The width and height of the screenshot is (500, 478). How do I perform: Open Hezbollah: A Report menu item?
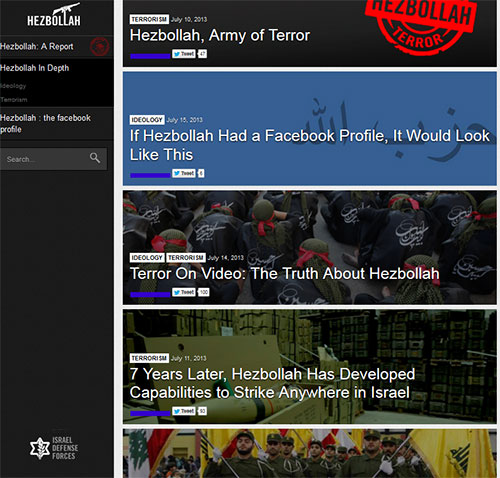37,46
